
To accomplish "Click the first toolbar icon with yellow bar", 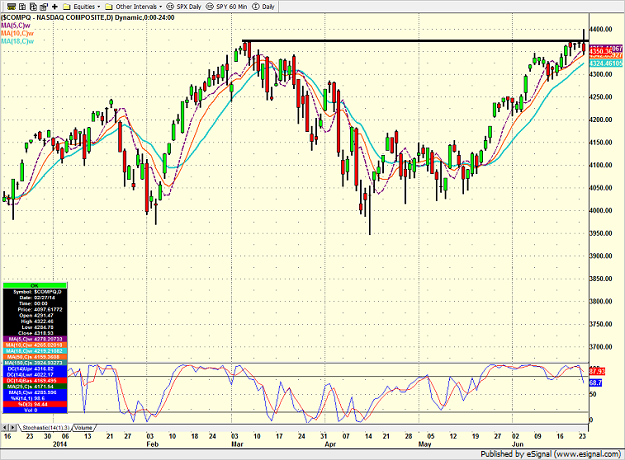I will [12, 6].
